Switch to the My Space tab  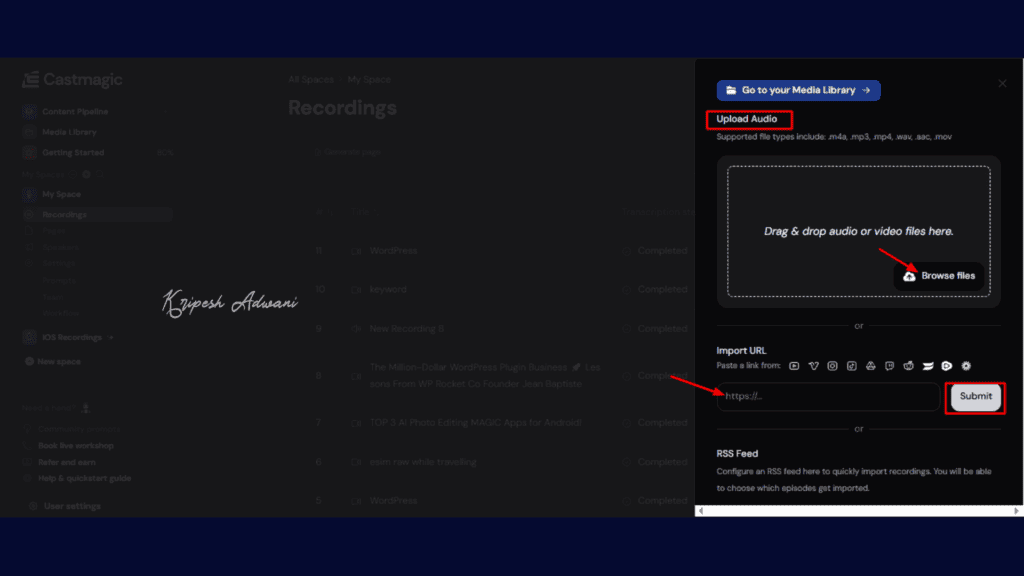369,79
